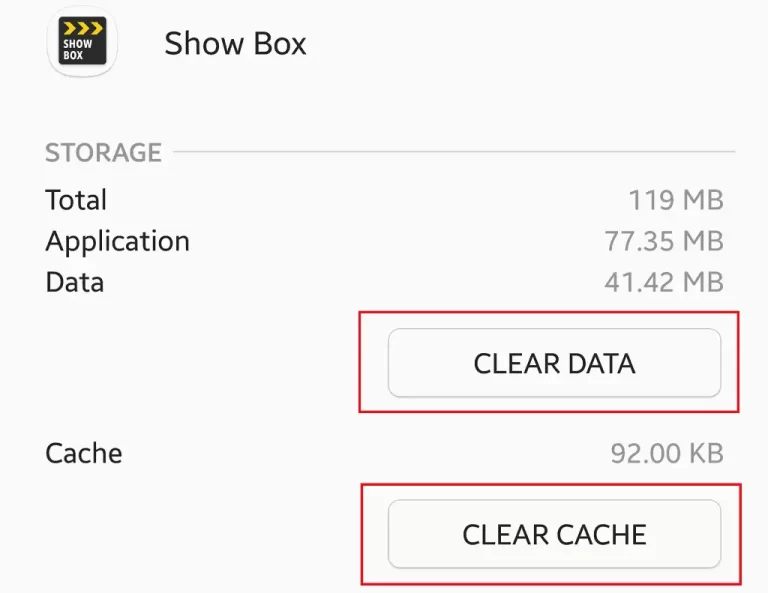The image size is (768, 593).
Task: Click the storage section divider line
Action: point(455,152)
